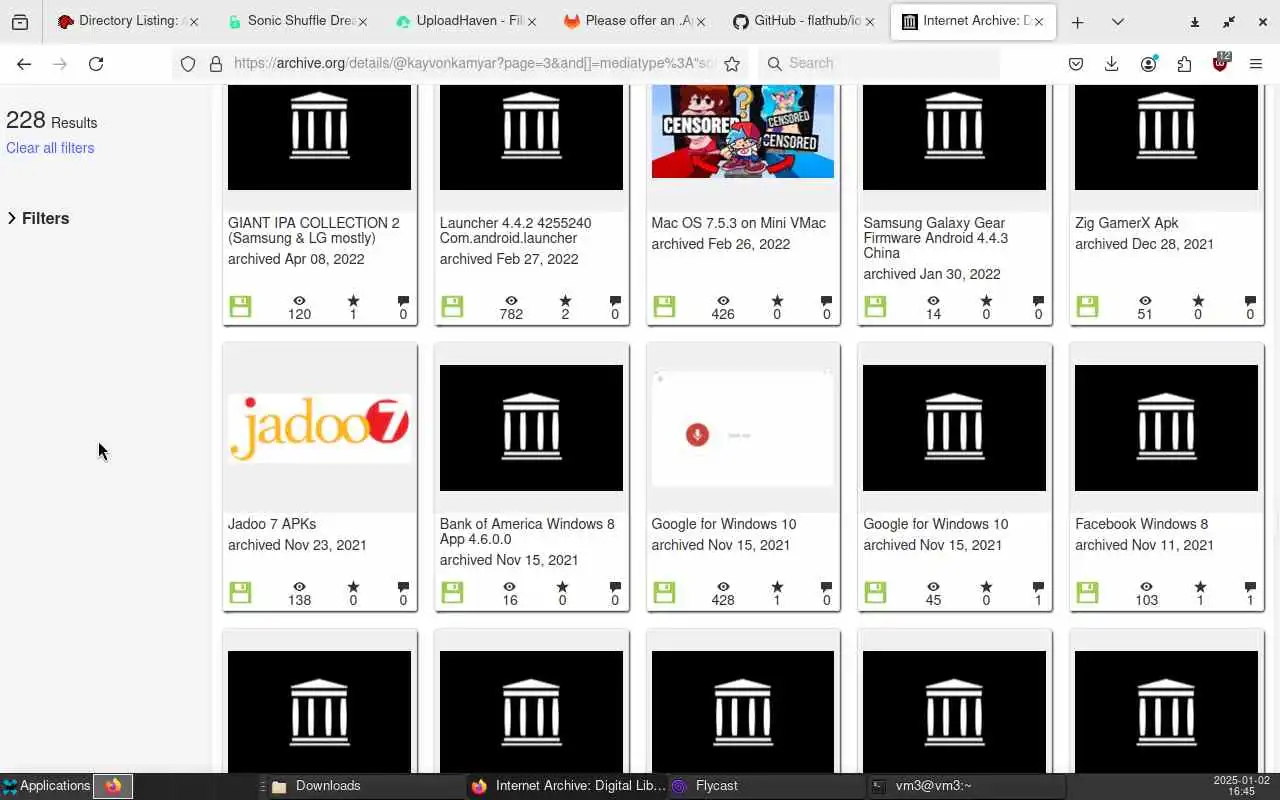Switch to the UploadHaven tab
Viewport: 1280px width, 800px height.
click(x=468, y=21)
